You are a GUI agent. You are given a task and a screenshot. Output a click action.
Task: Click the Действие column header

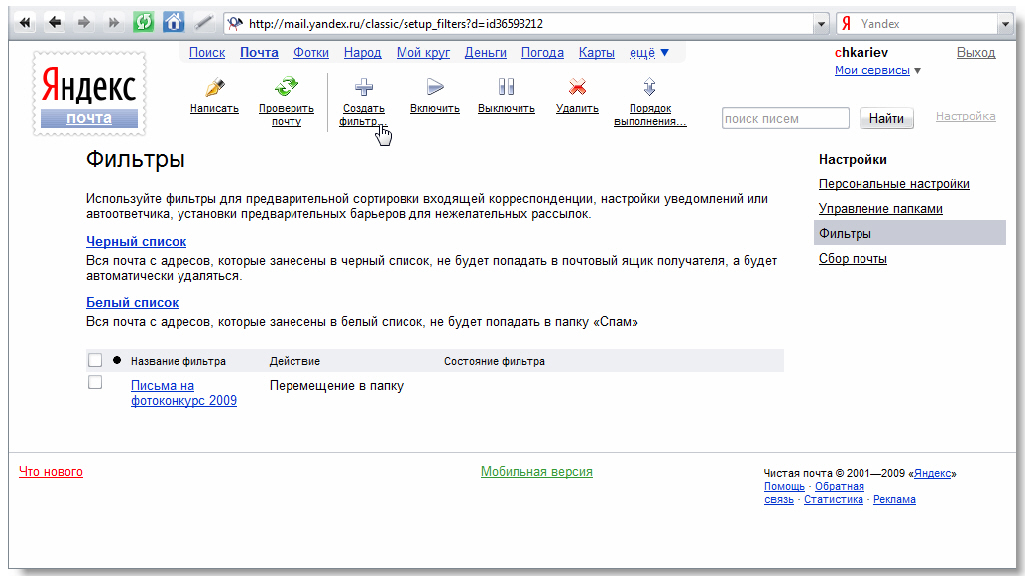coord(295,361)
